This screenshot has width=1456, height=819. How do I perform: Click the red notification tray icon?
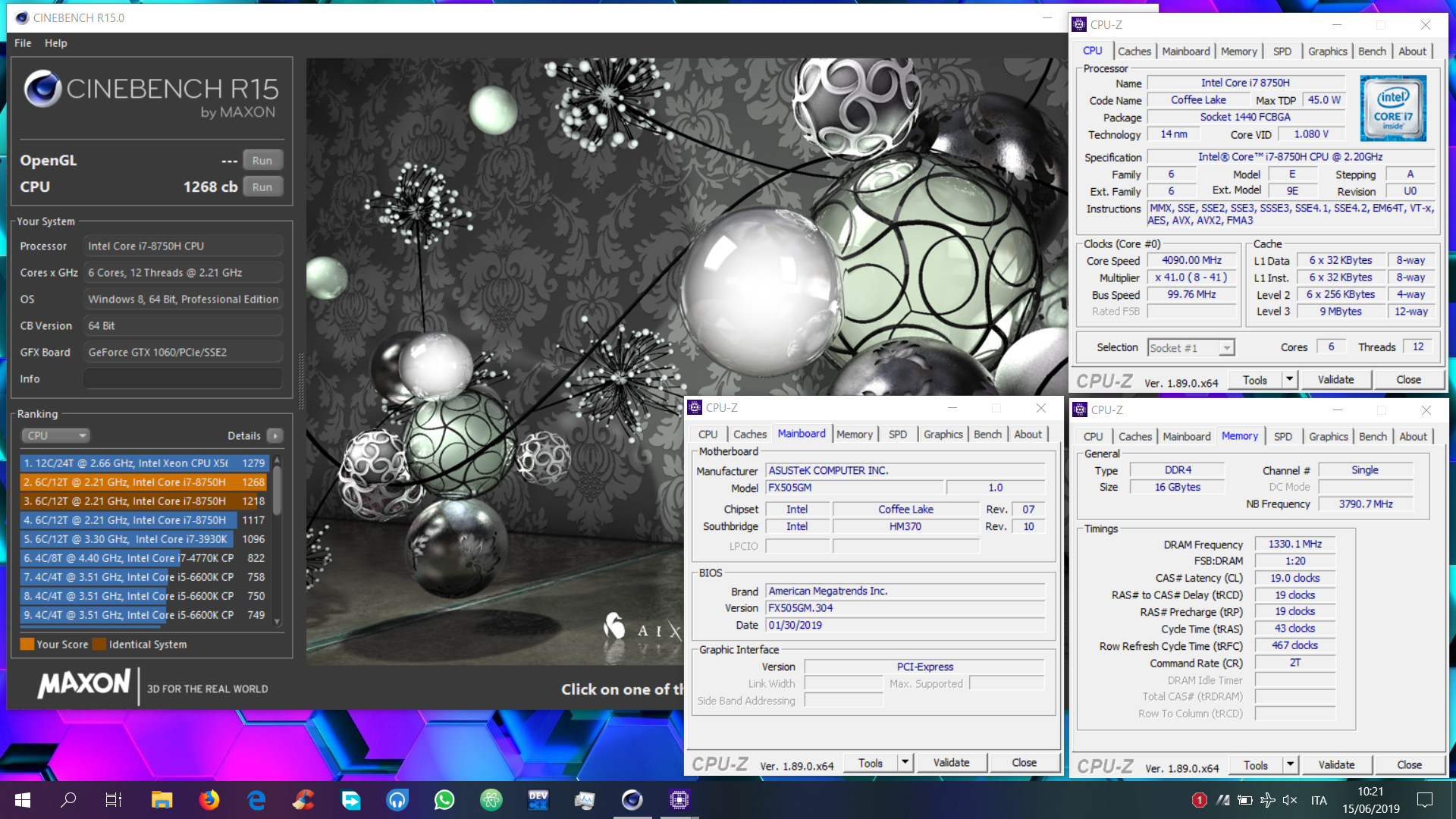coord(1199,800)
